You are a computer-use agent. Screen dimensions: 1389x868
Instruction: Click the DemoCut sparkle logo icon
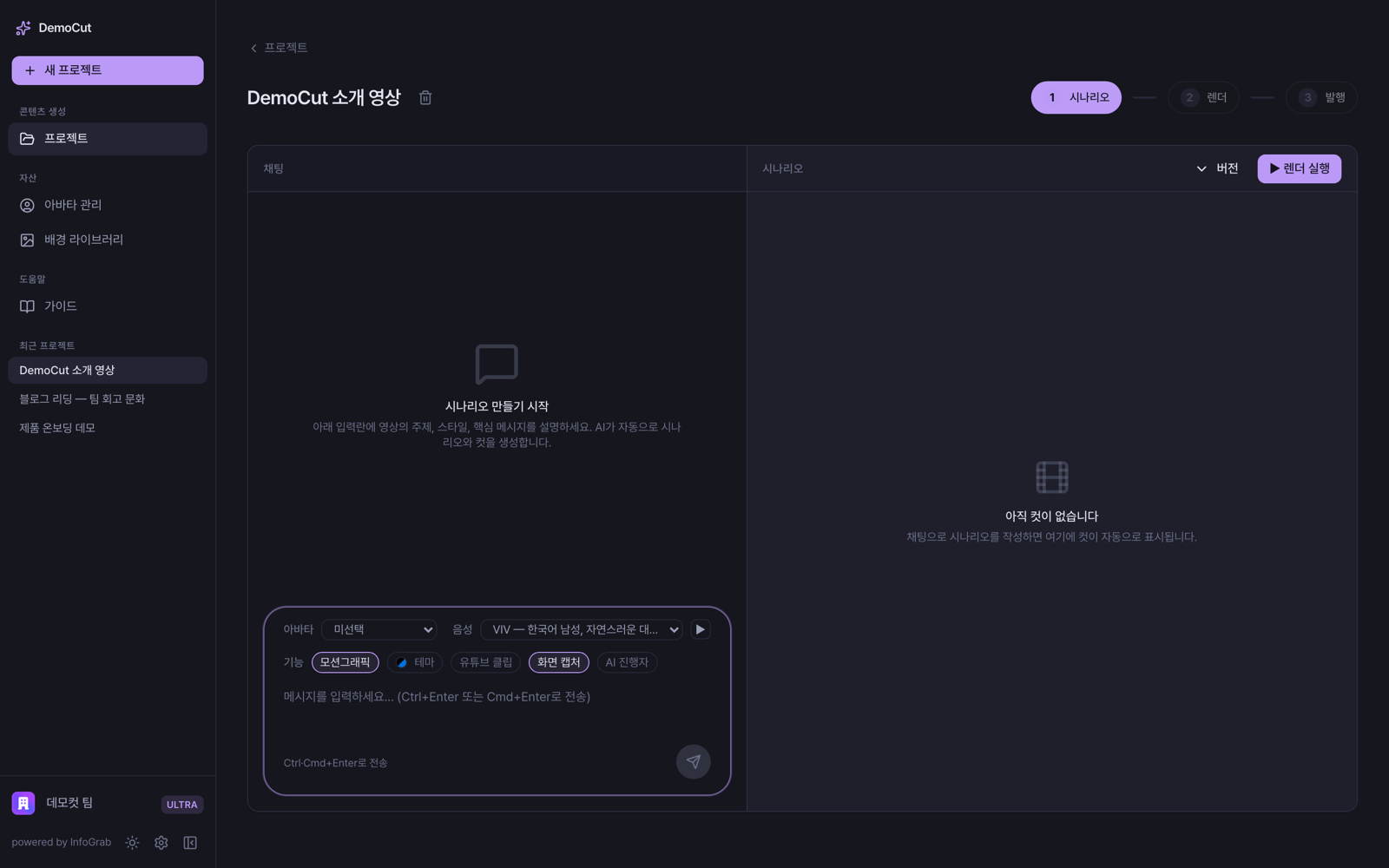(23, 28)
